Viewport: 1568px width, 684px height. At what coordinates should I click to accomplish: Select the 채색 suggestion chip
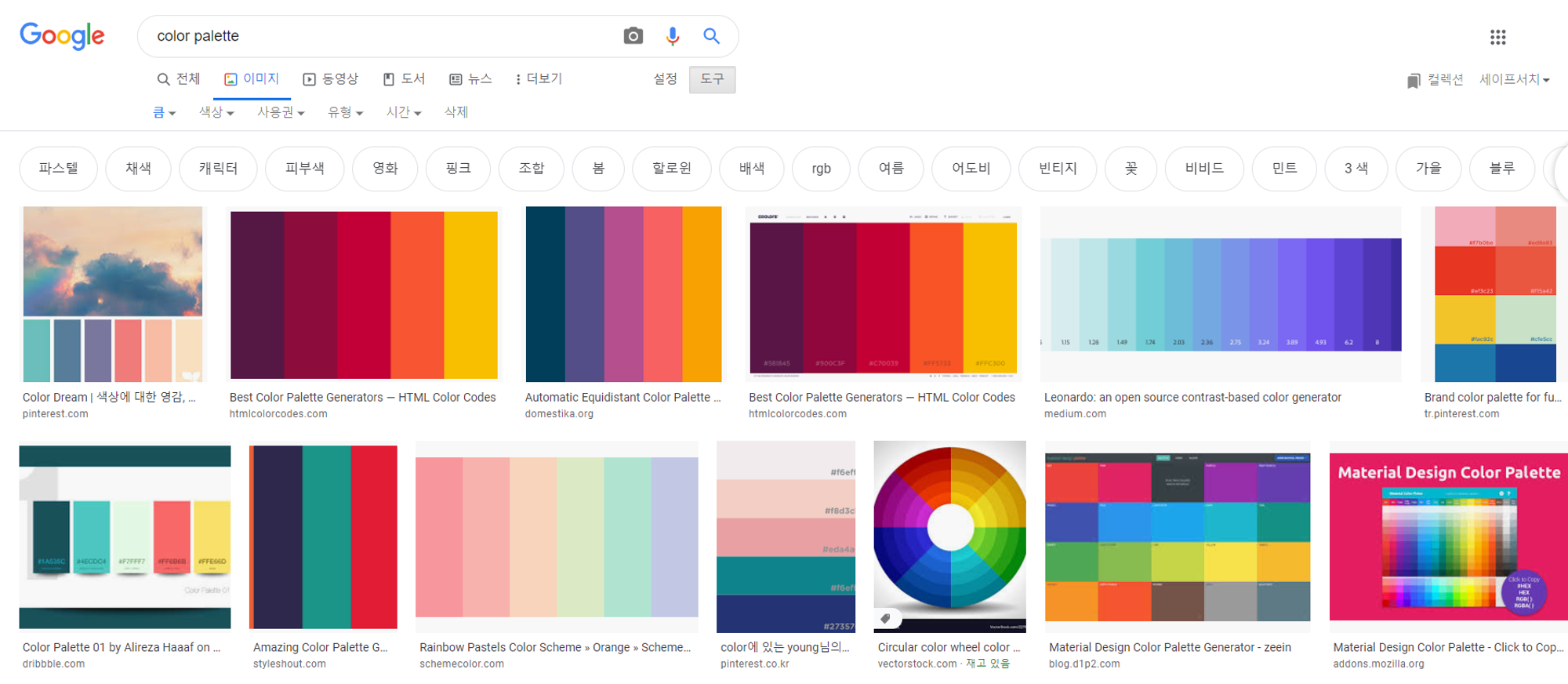click(138, 169)
